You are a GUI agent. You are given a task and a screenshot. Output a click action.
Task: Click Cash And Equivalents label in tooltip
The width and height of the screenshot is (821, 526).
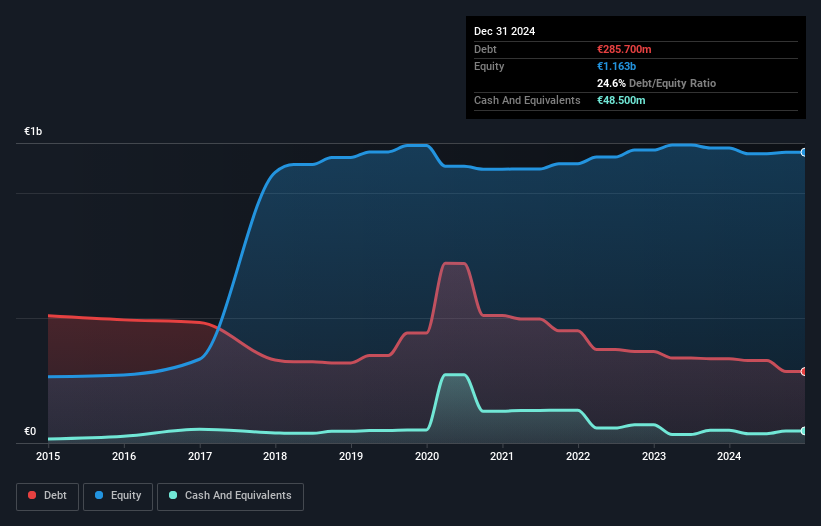click(527, 100)
